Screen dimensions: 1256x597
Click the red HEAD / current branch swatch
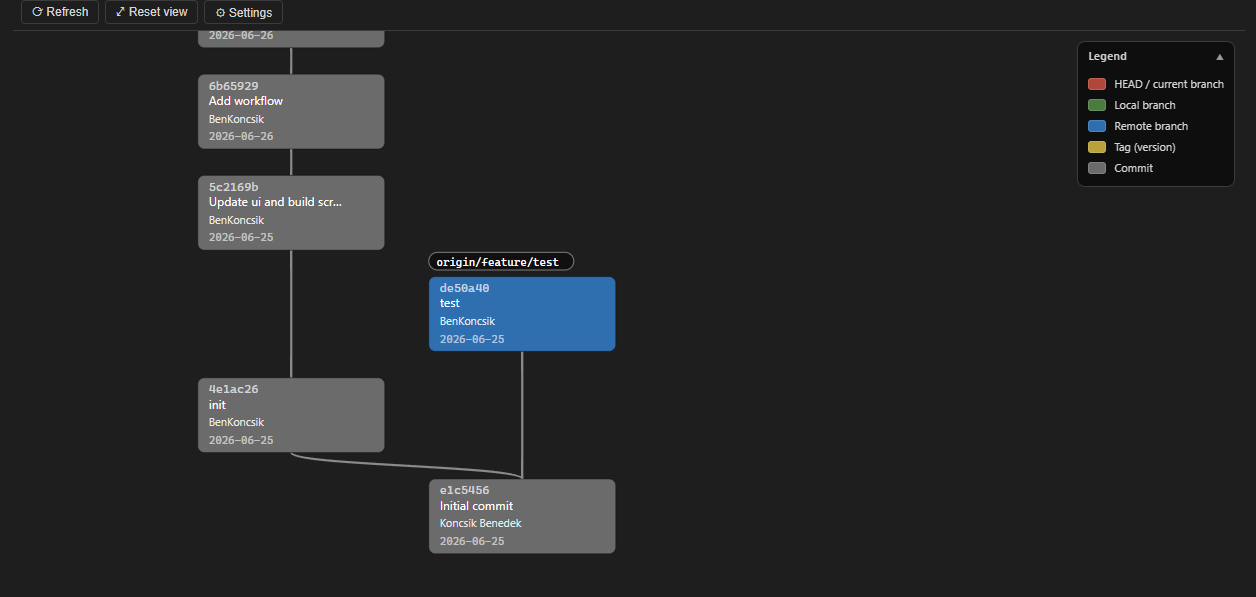(x=1097, y=84)
